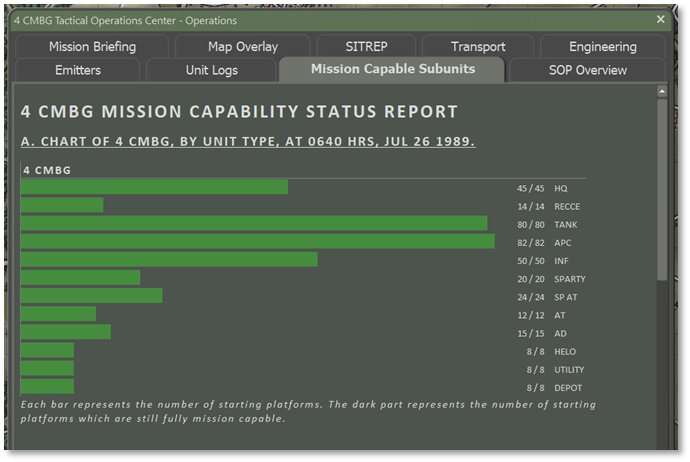Click the Mission Capable Subunits tab

392,70
